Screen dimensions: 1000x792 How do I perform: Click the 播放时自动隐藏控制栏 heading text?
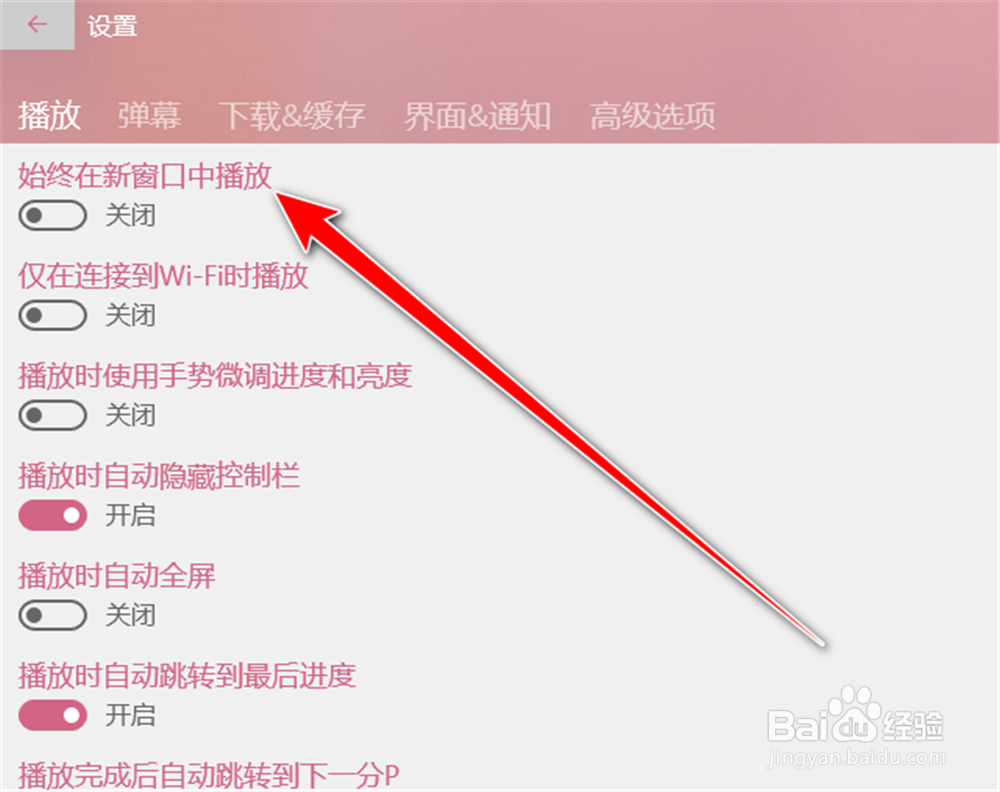pyautogui.click(x=159, y=476)
